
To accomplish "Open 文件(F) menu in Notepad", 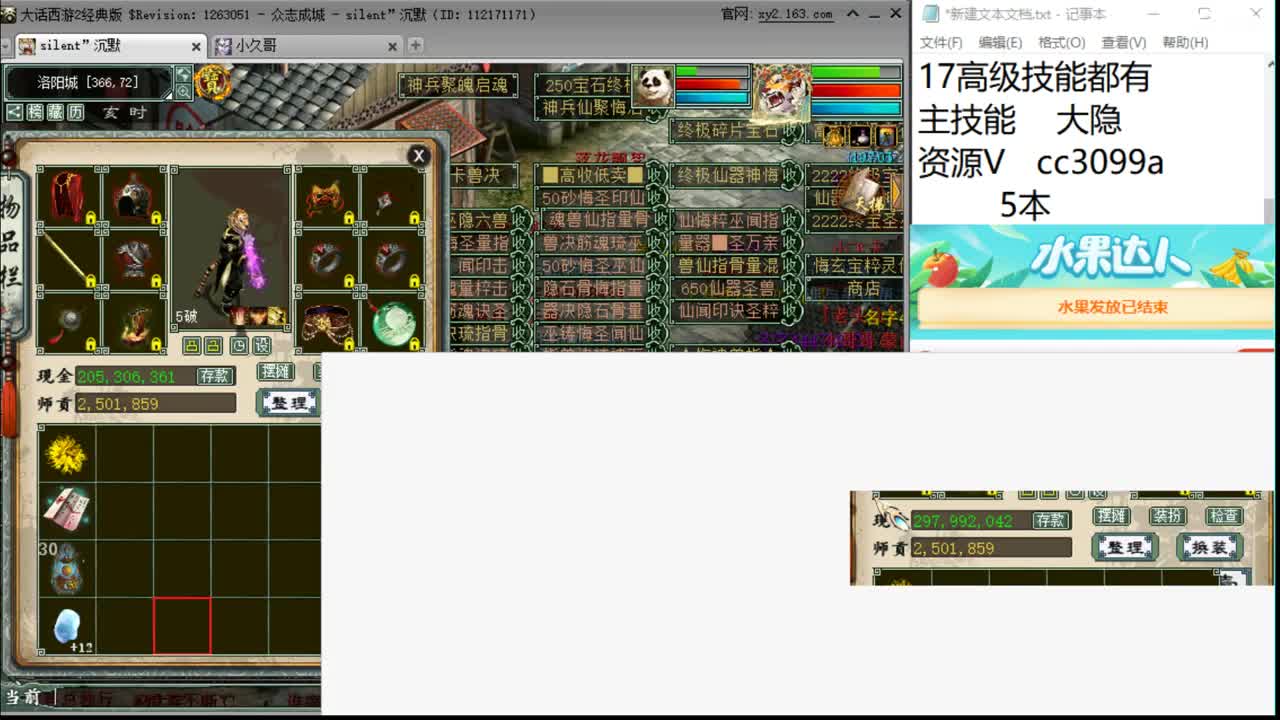I will pos(941,42).
